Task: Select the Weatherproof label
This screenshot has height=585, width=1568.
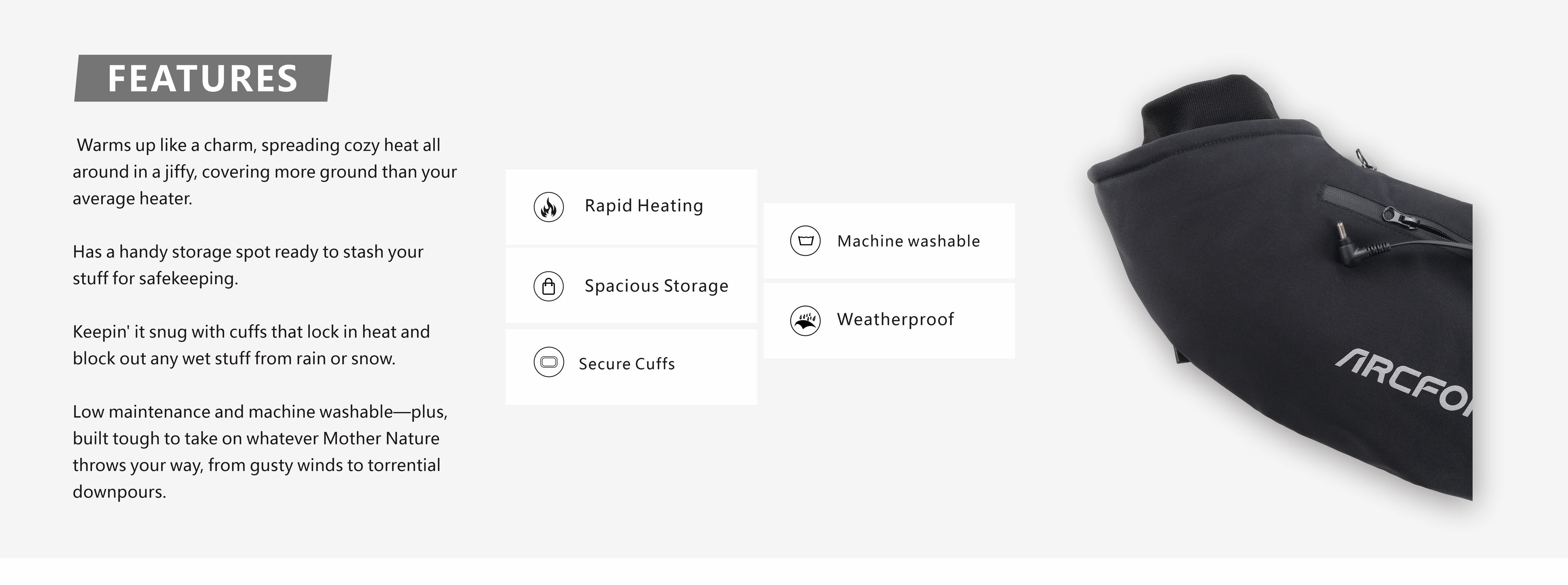Action: point(895,319)
